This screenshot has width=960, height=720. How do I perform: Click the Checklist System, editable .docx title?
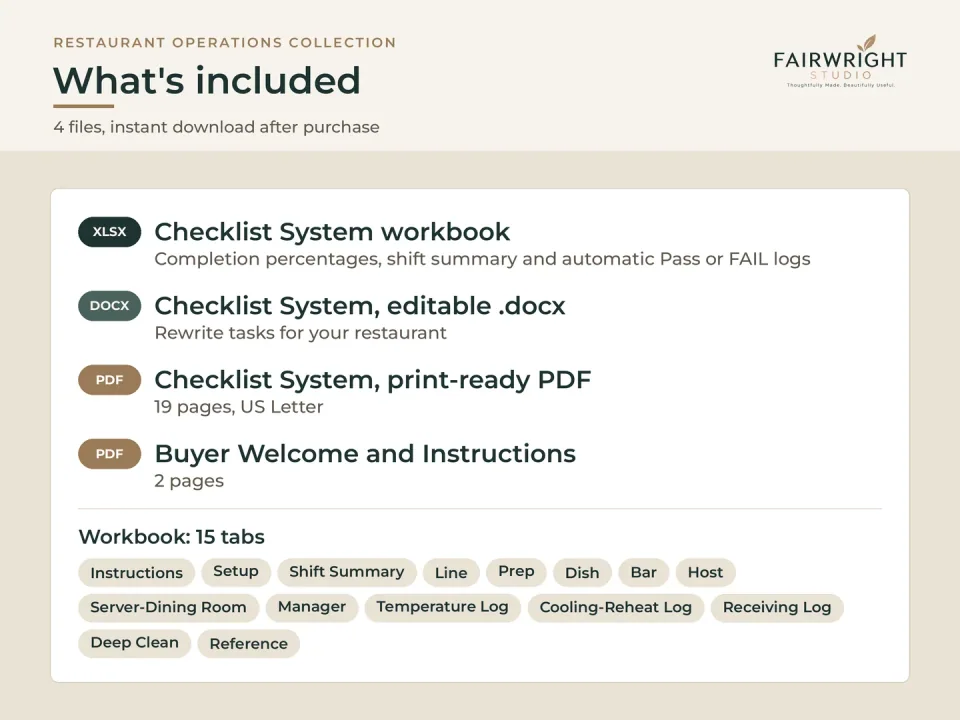pyautogui.click(x=359, y=306)
